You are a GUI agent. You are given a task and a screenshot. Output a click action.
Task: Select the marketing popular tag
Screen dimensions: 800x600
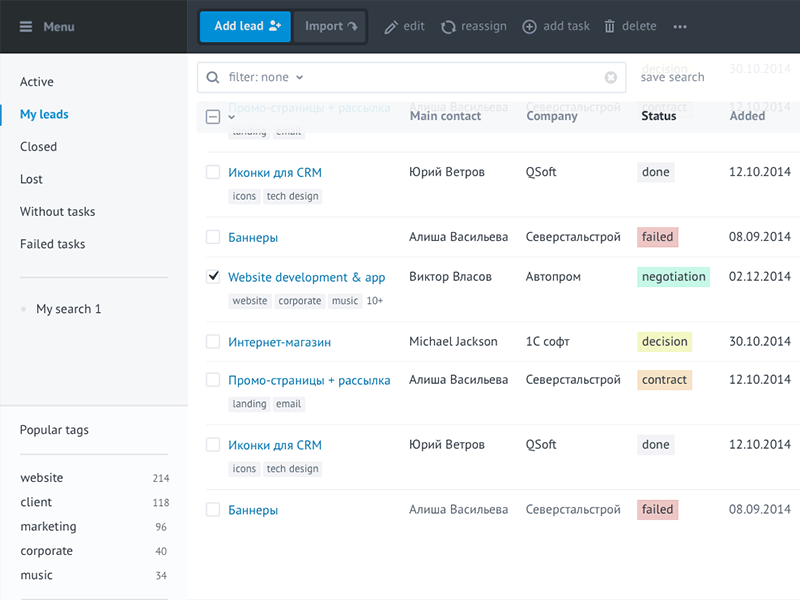pos(48,527)
